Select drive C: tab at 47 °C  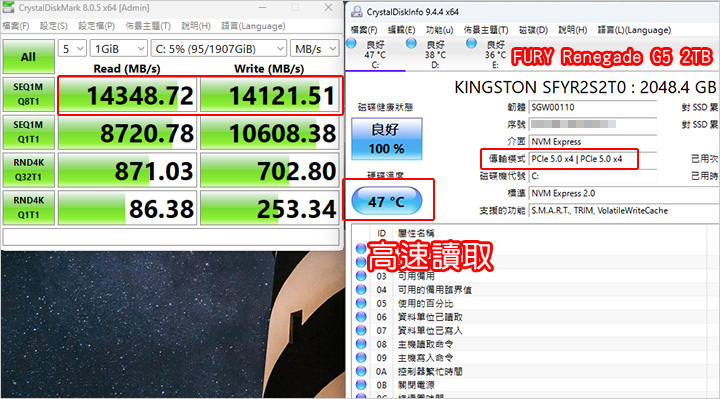375,54
